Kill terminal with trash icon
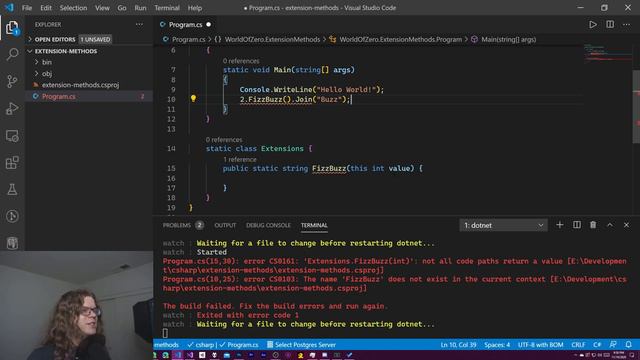Image resolution: width=640 pixels, height=360 pixels. pyautogui.click(x=593, y=225)
